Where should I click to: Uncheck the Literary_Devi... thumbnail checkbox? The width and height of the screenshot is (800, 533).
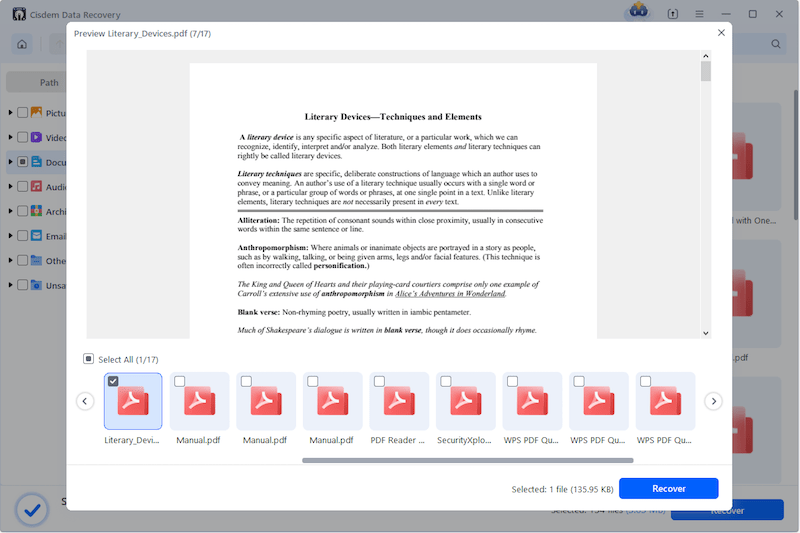coord(113,381)
